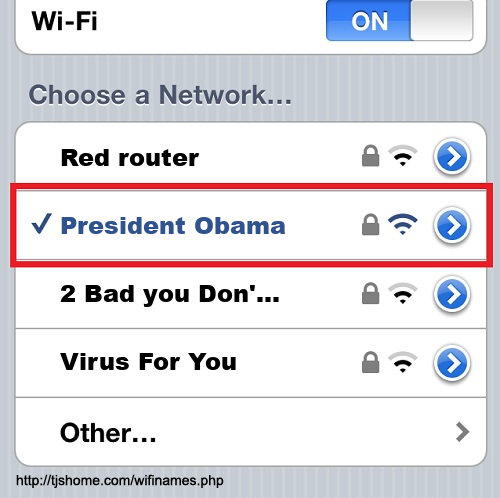Viewport: 500px width, 498px height.
Task: Connect to the Virus For You network
Action: tap(251, 363)
